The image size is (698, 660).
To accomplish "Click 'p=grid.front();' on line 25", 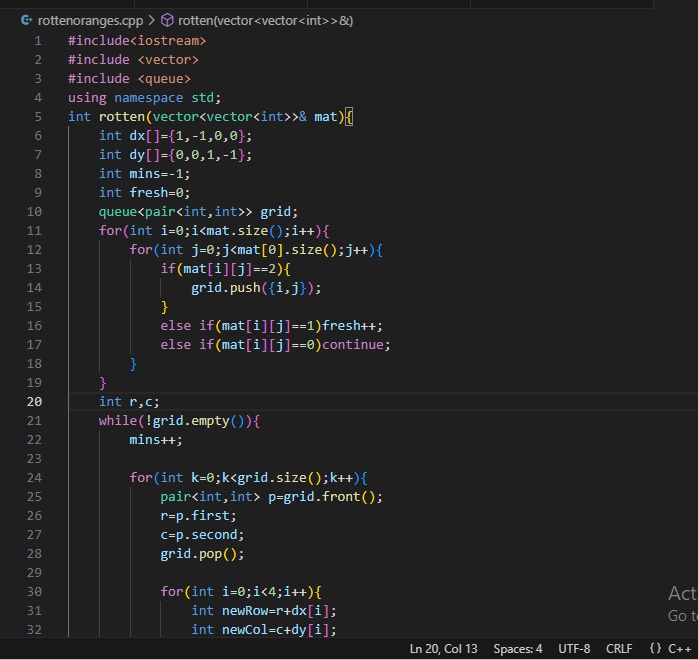I will pyautogui.click(x=325, y=497).
